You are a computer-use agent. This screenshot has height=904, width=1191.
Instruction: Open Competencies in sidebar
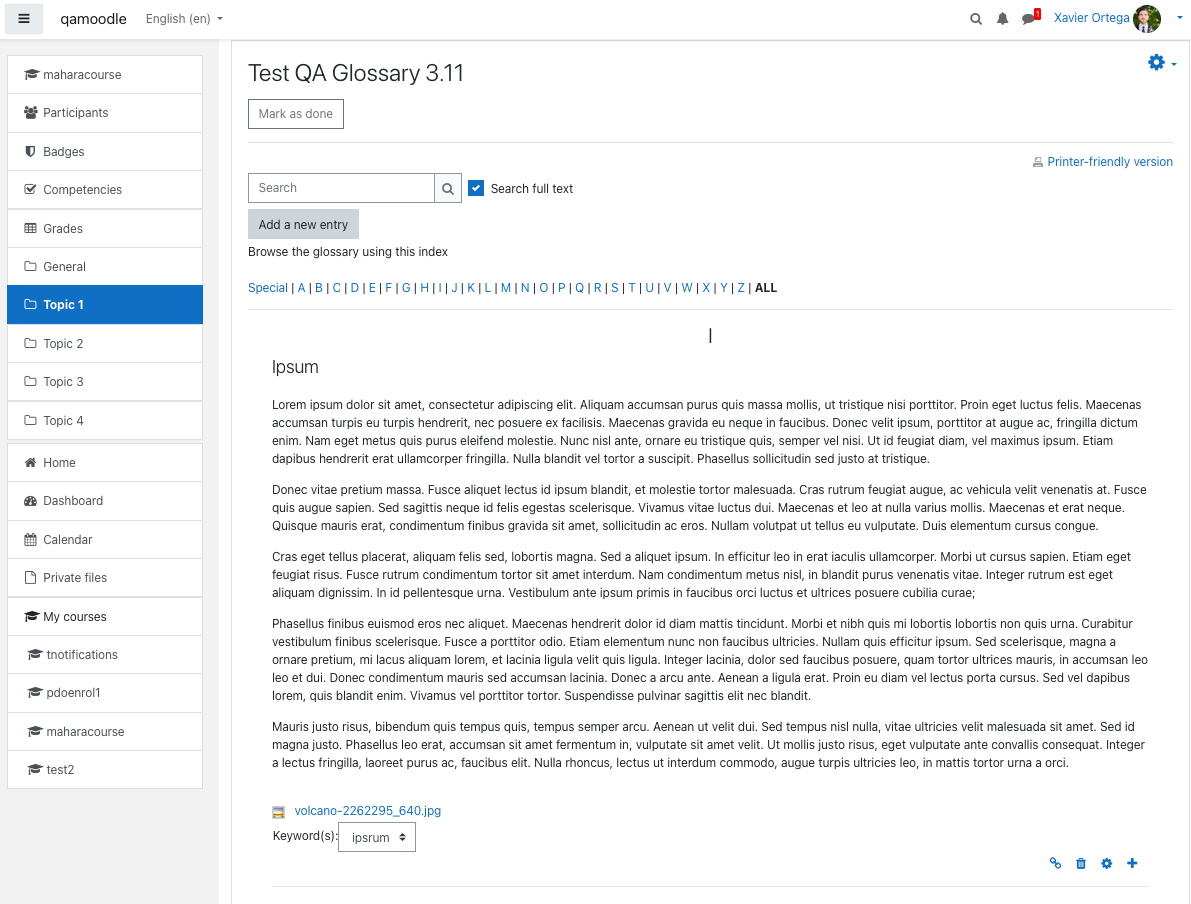point(105,190)
